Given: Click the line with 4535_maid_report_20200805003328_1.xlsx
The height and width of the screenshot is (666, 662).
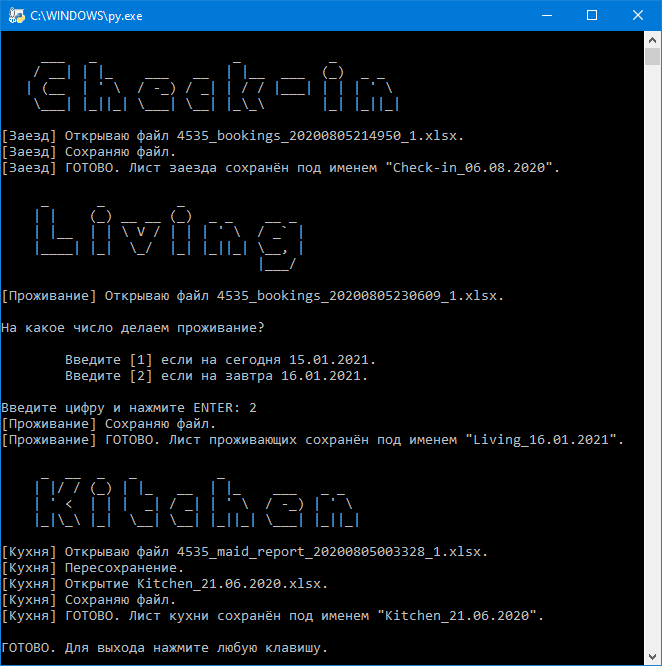Looking at the screenshot, I should tap(245, 552).
